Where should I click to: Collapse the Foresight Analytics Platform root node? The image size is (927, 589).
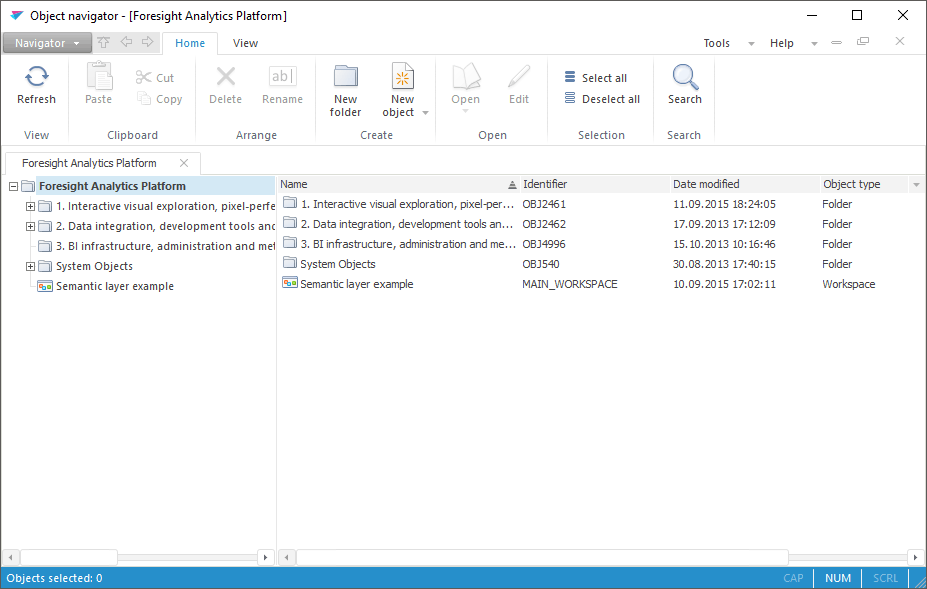point(13,186)
